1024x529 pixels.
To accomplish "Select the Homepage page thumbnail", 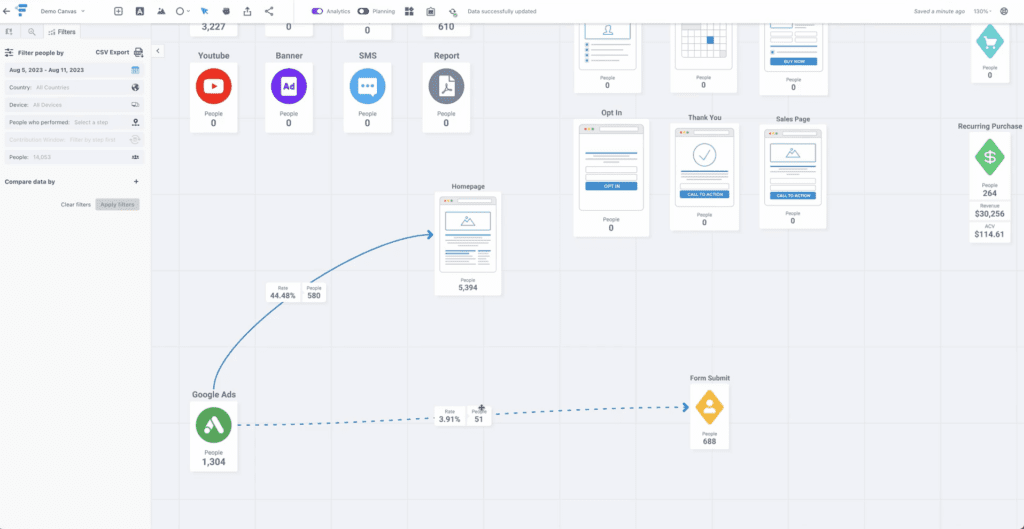I will tap(468, 234).
